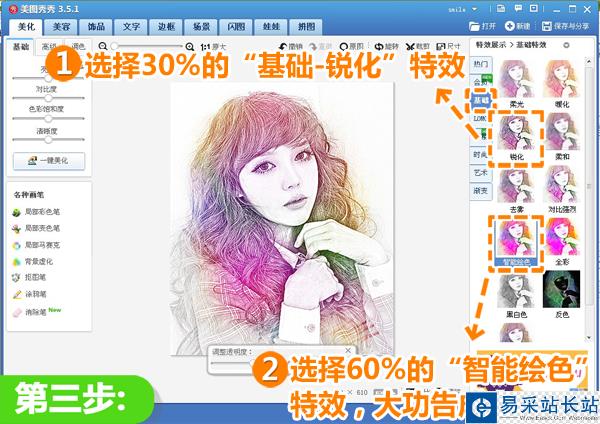Select the 背景虚化 tool

point(33,262)
